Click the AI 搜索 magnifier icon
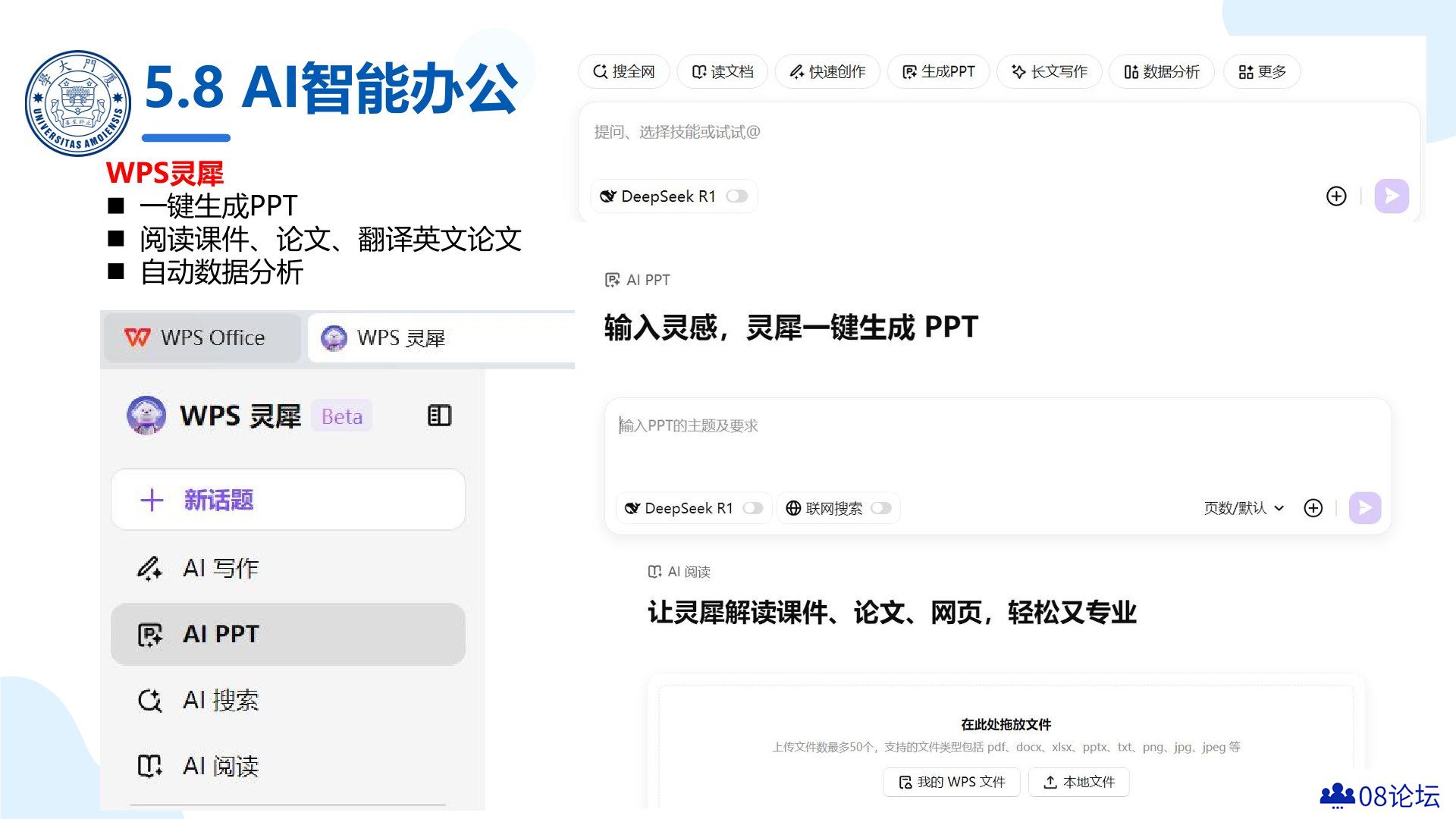The height and width of the screenshot is (819, 1456). pos(149,701)
